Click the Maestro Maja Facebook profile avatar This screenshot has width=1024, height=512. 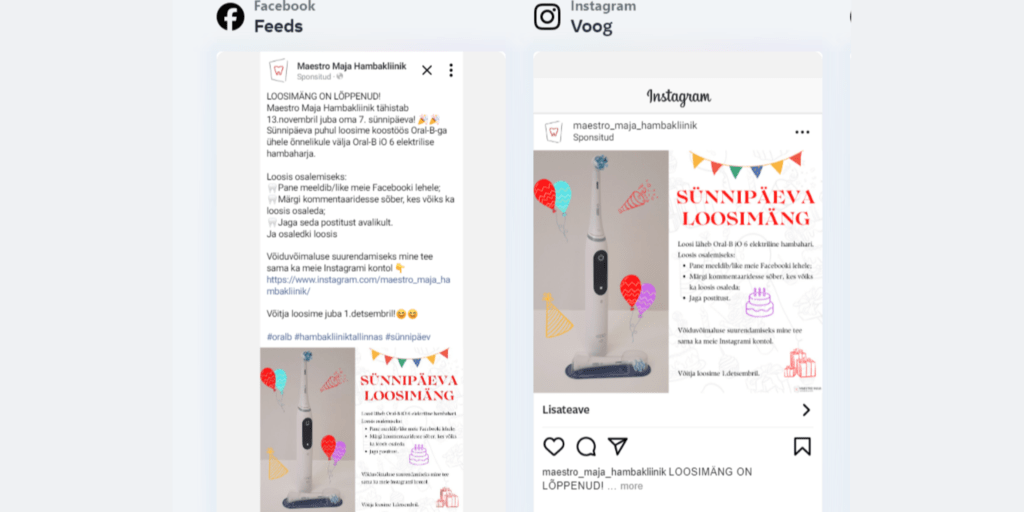click(279, 71)
